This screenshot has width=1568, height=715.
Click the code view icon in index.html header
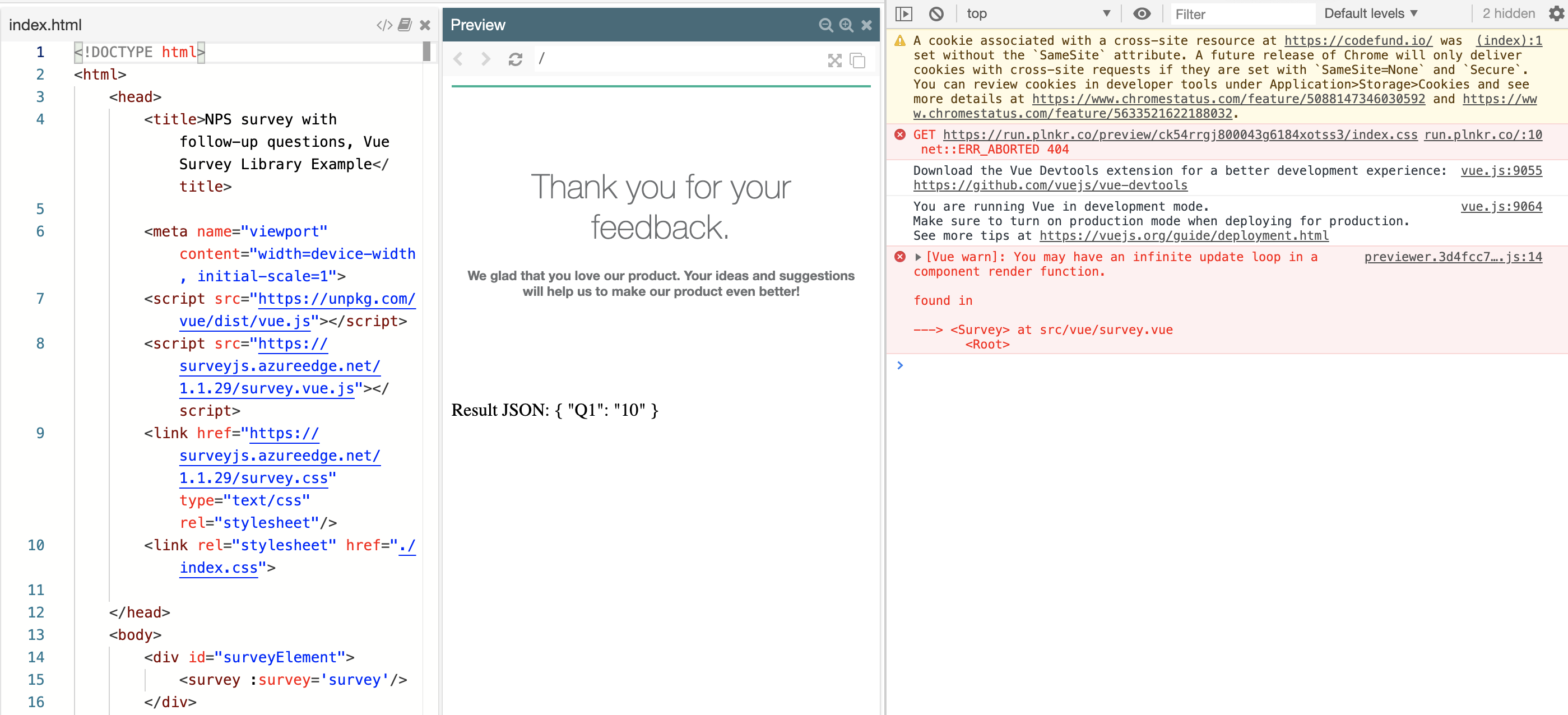[x=384, y=25]
